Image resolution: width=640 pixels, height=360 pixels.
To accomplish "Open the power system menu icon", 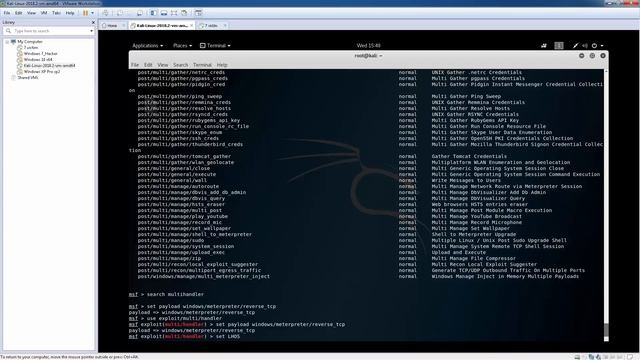I will click(x=594, y=46).
